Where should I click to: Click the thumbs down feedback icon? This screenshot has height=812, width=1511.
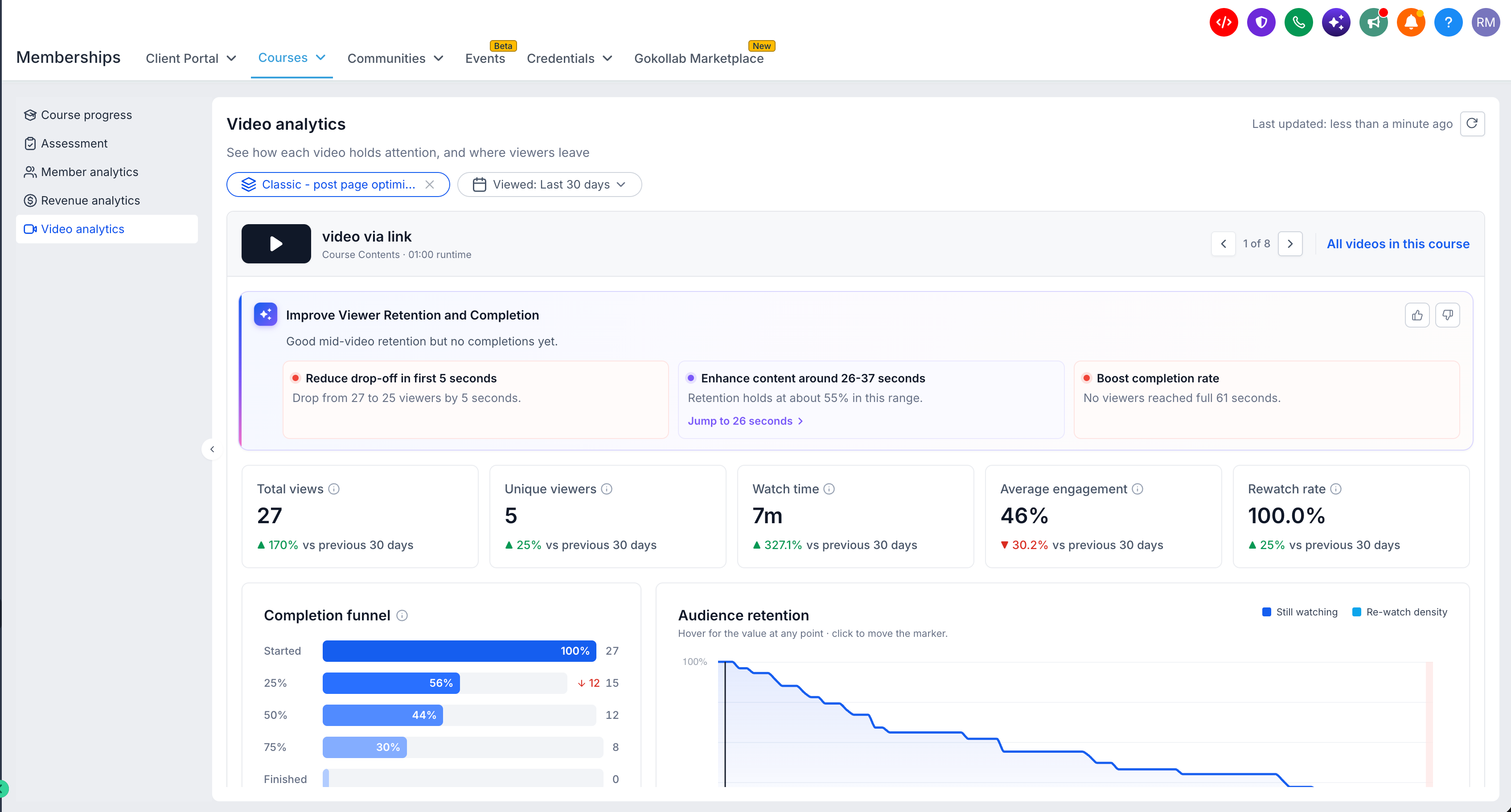point(1448,316)
